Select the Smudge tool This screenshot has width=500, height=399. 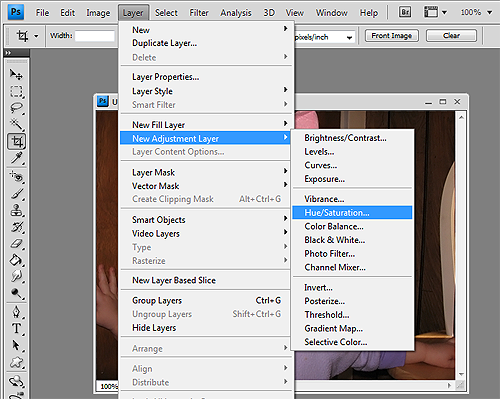16,276
